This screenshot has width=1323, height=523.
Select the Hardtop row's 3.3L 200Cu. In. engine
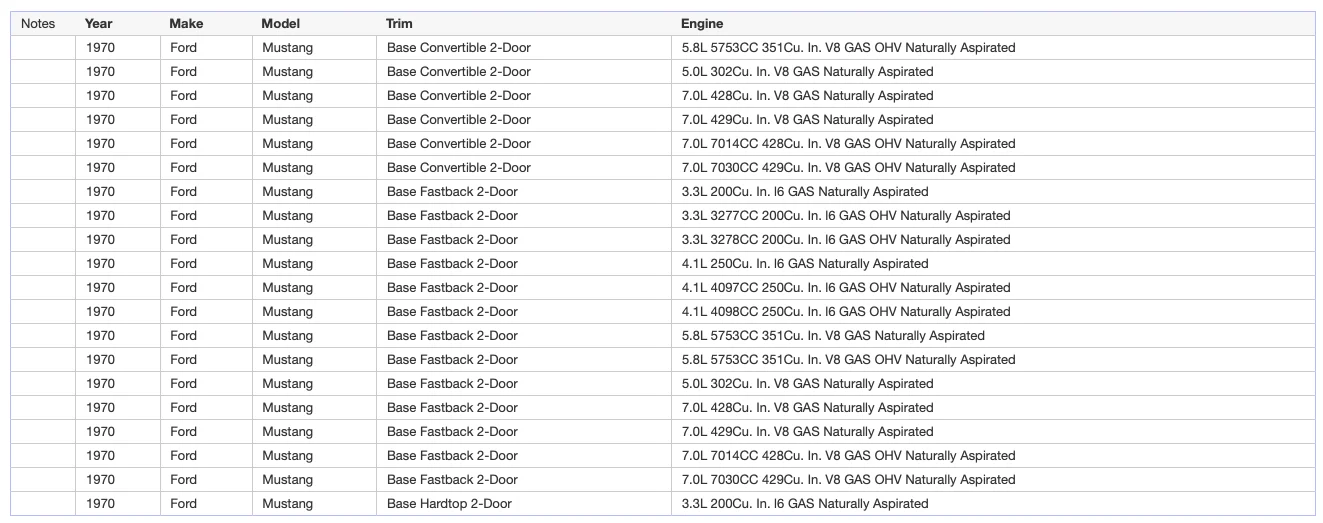click(805, 504)
